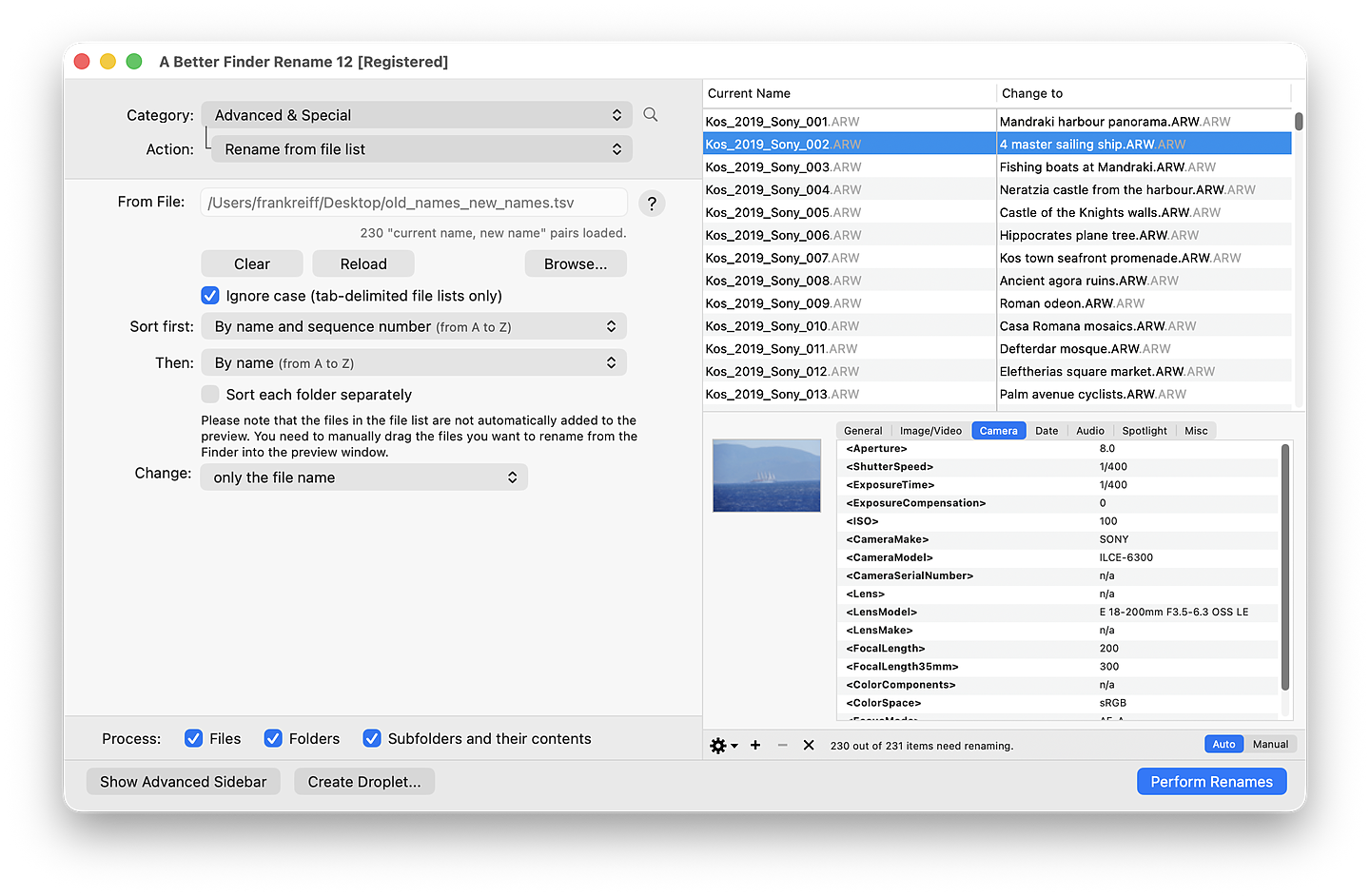Switch to the General metadata tab
The height and width of the screenshot is (896, 1370).
click(863, 431)
